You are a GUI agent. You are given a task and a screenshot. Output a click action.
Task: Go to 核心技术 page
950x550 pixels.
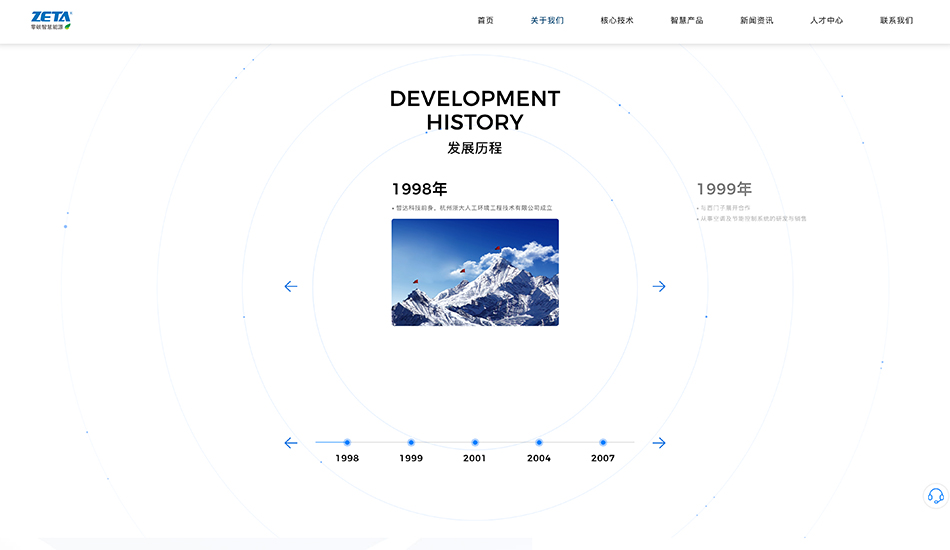click(617, 20)
